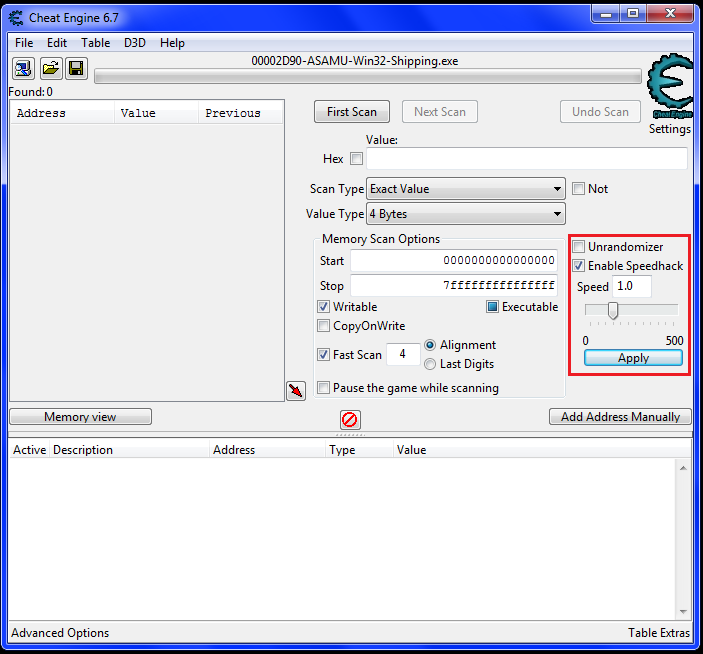Click the Start address field
The image size is (703, 654).
[x=454, y=260]
